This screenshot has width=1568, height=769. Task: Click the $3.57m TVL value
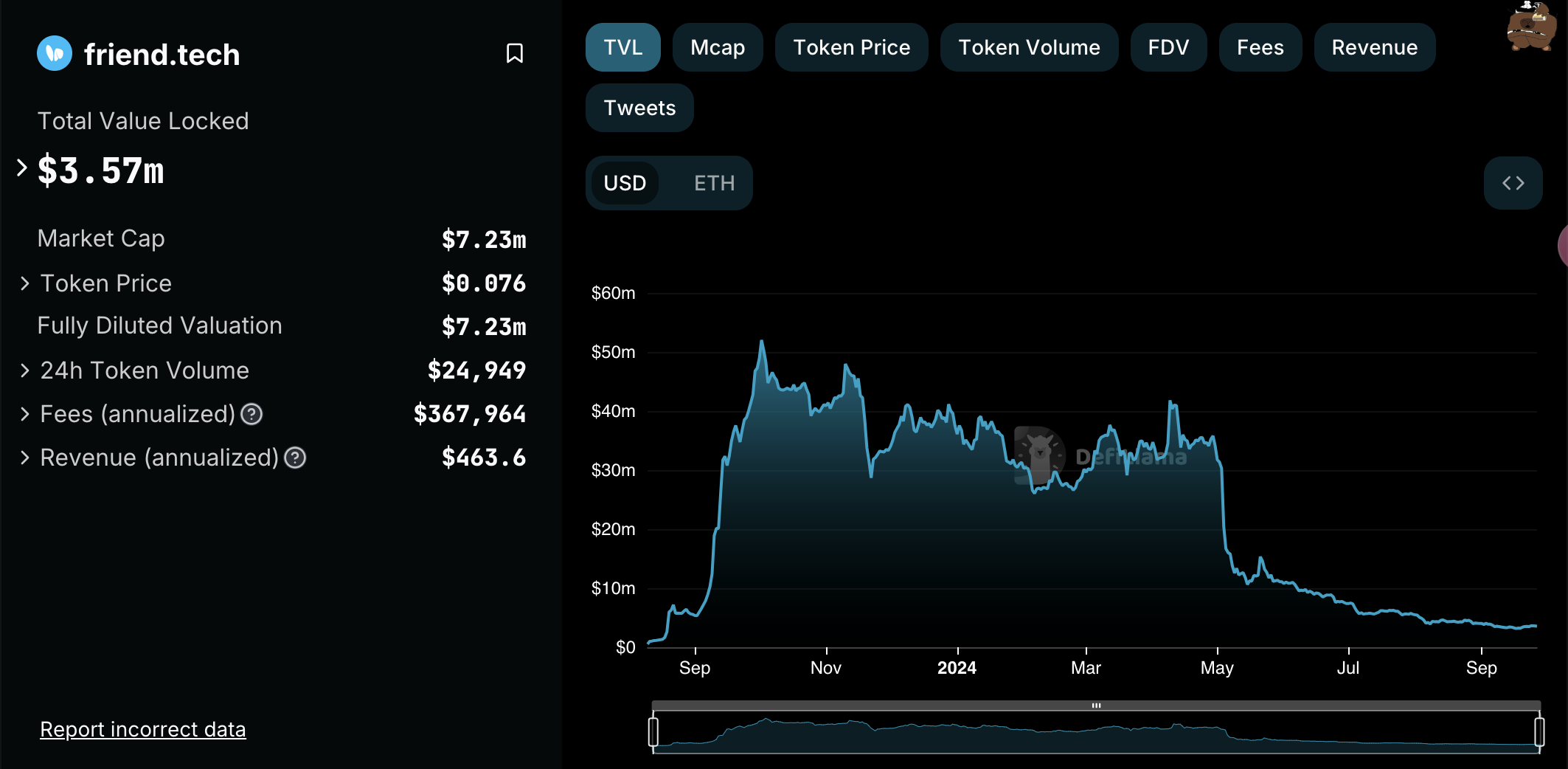pyautogui.click(x=101, y=170)
